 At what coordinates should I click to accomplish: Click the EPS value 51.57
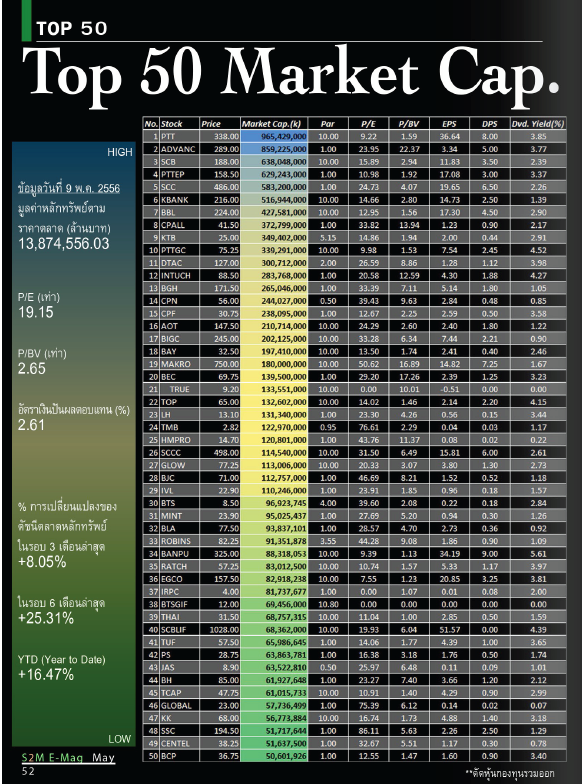click(450, 630)
